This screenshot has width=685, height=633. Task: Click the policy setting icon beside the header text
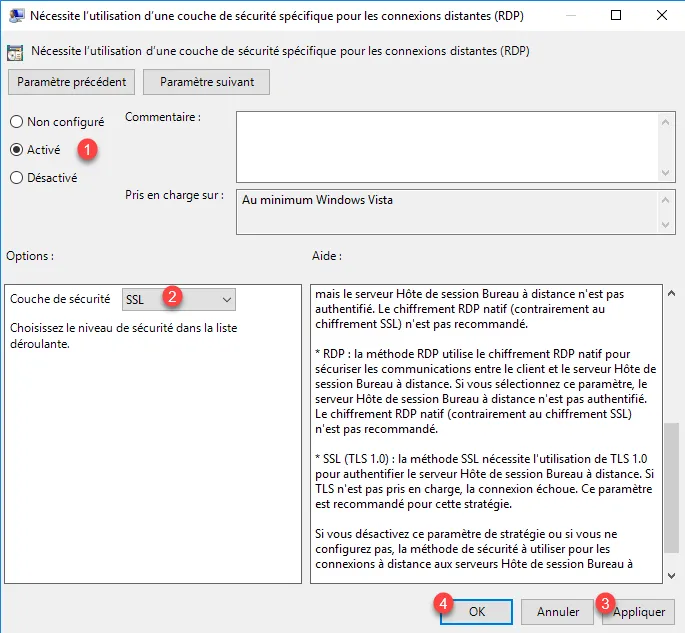click(17, 51)
